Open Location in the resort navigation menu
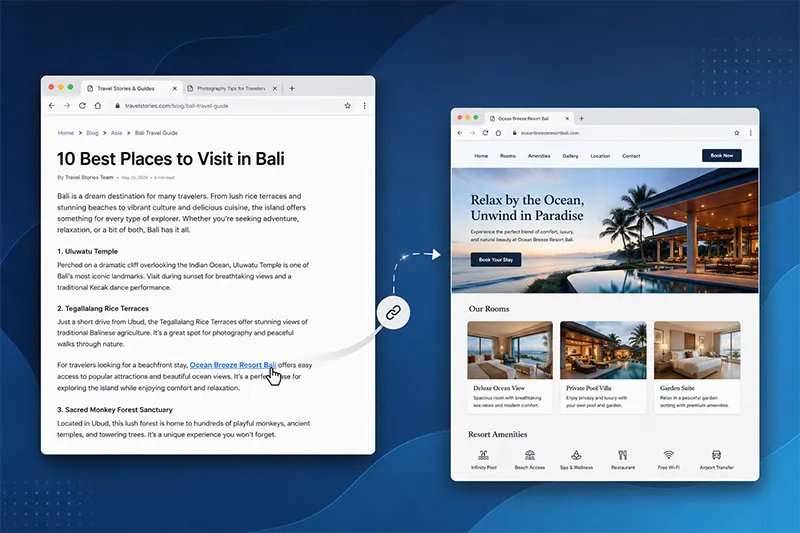800x533 pixels. click(600, 156)
